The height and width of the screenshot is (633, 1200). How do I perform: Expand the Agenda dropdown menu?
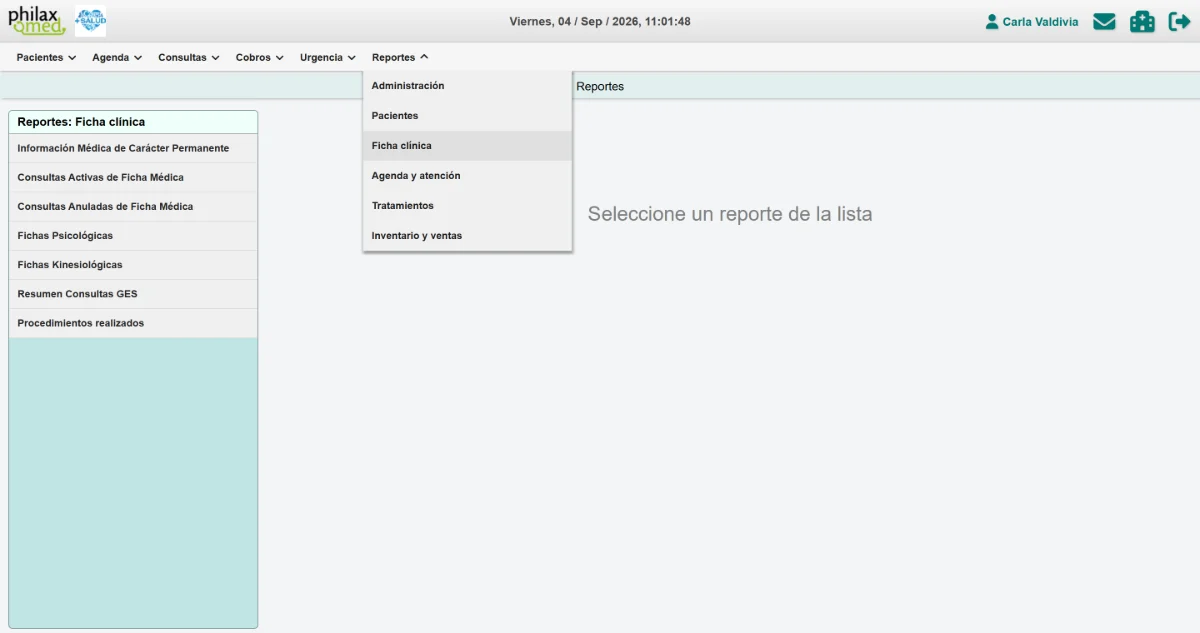coord(117,57)
